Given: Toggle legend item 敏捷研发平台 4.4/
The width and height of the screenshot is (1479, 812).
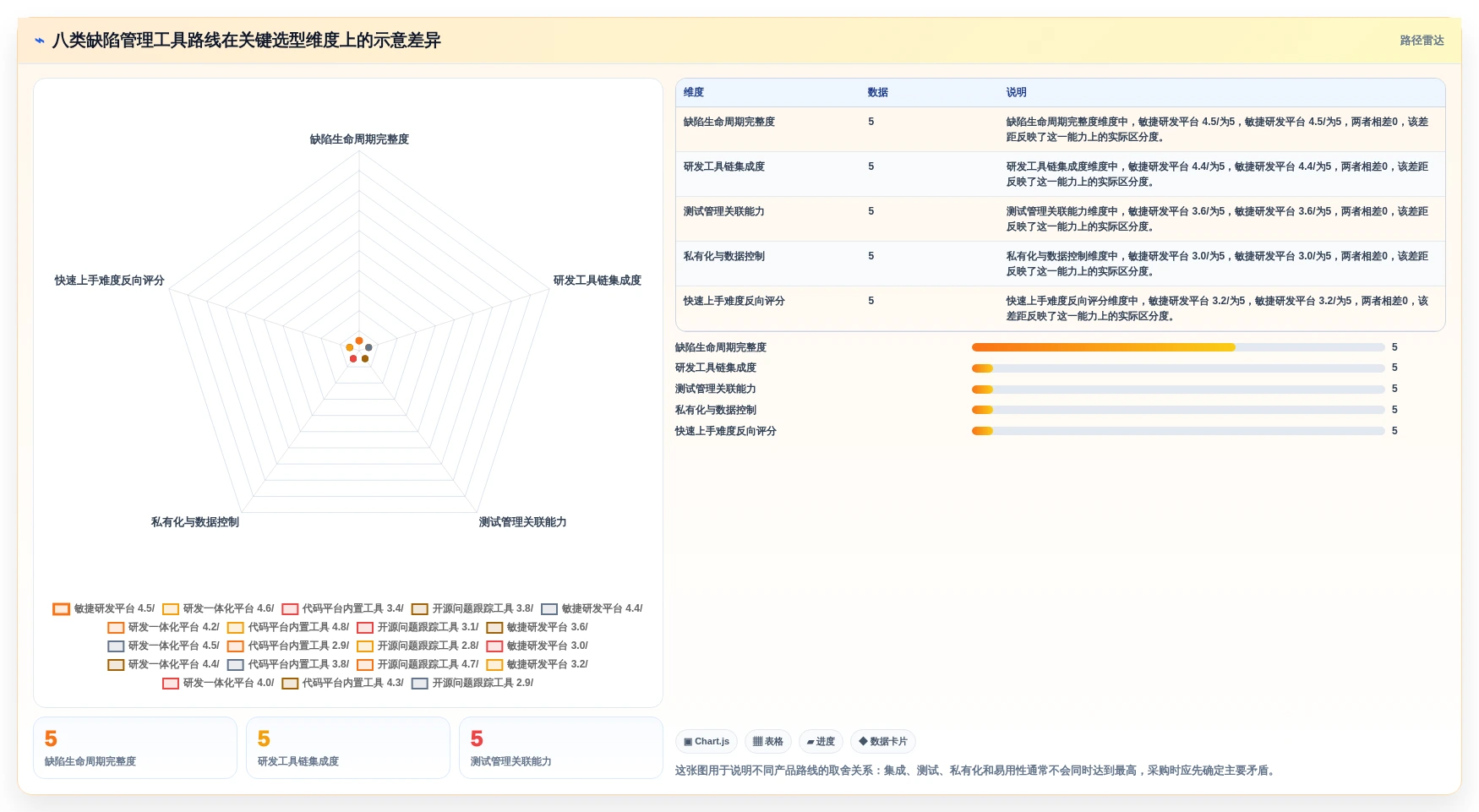Looking at the screenshot, I should [x=592, y=608].
